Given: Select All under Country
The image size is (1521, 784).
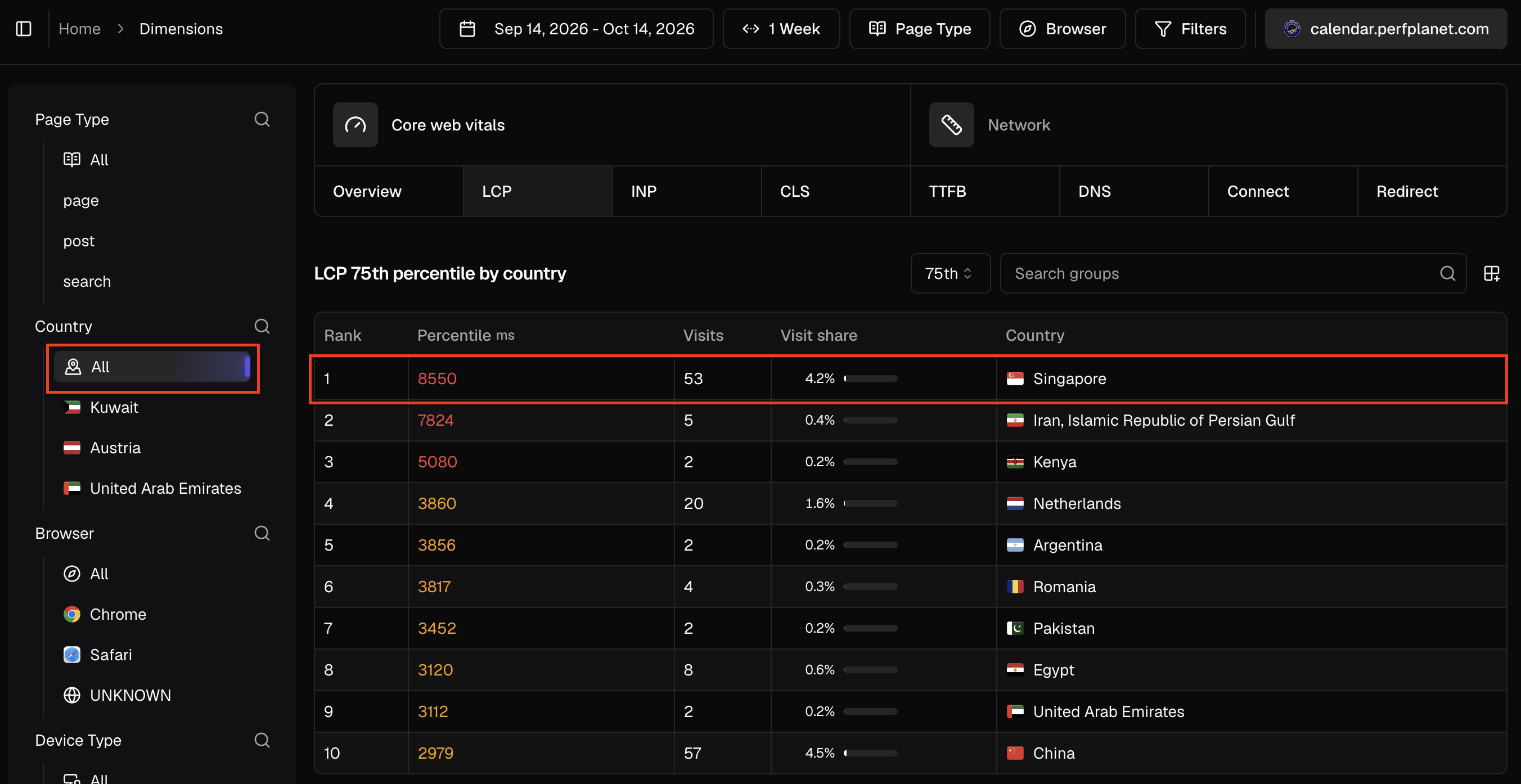Looking at the screenshot, I should [152, 367].
